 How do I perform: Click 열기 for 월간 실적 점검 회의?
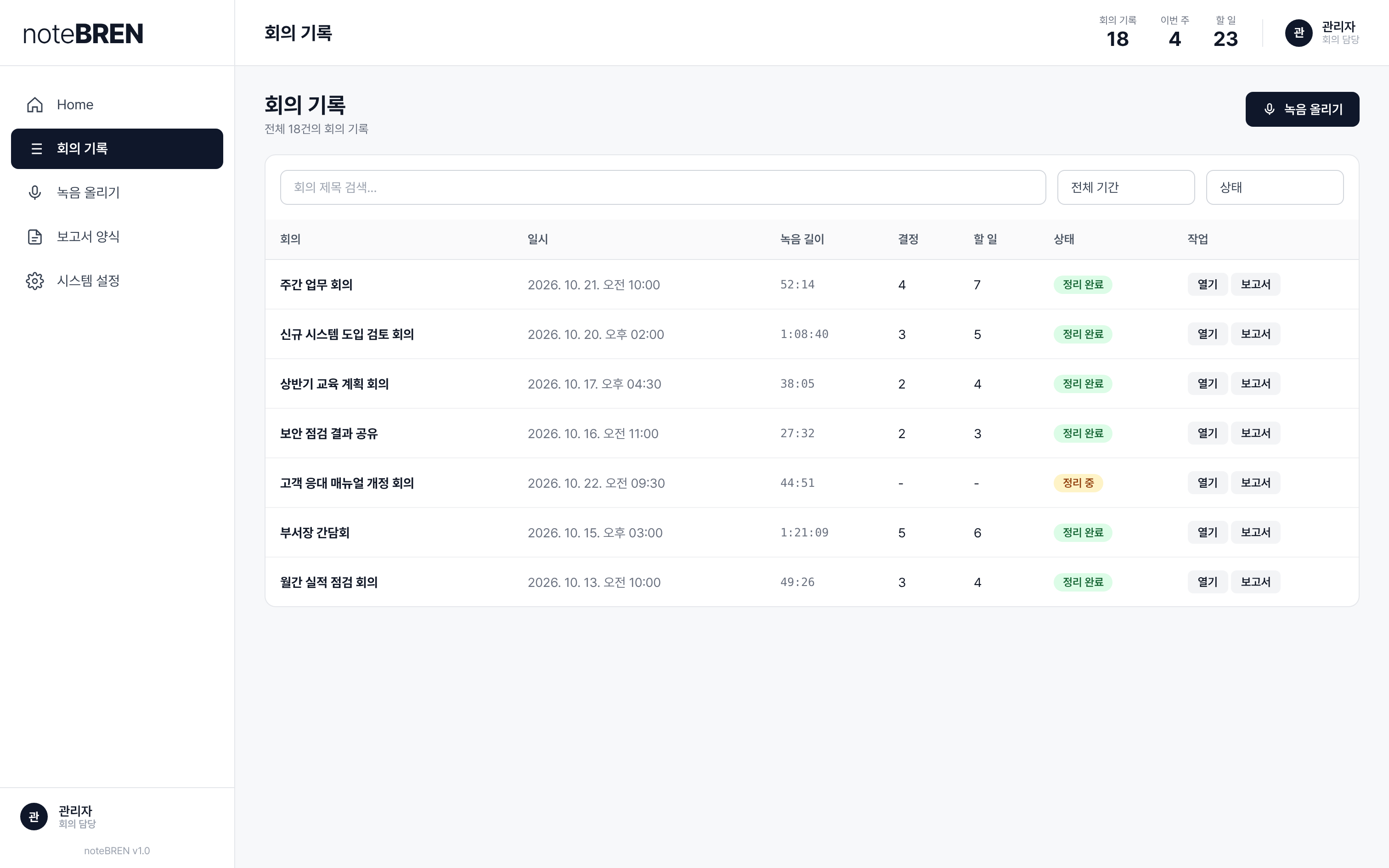pos(1207,582)
